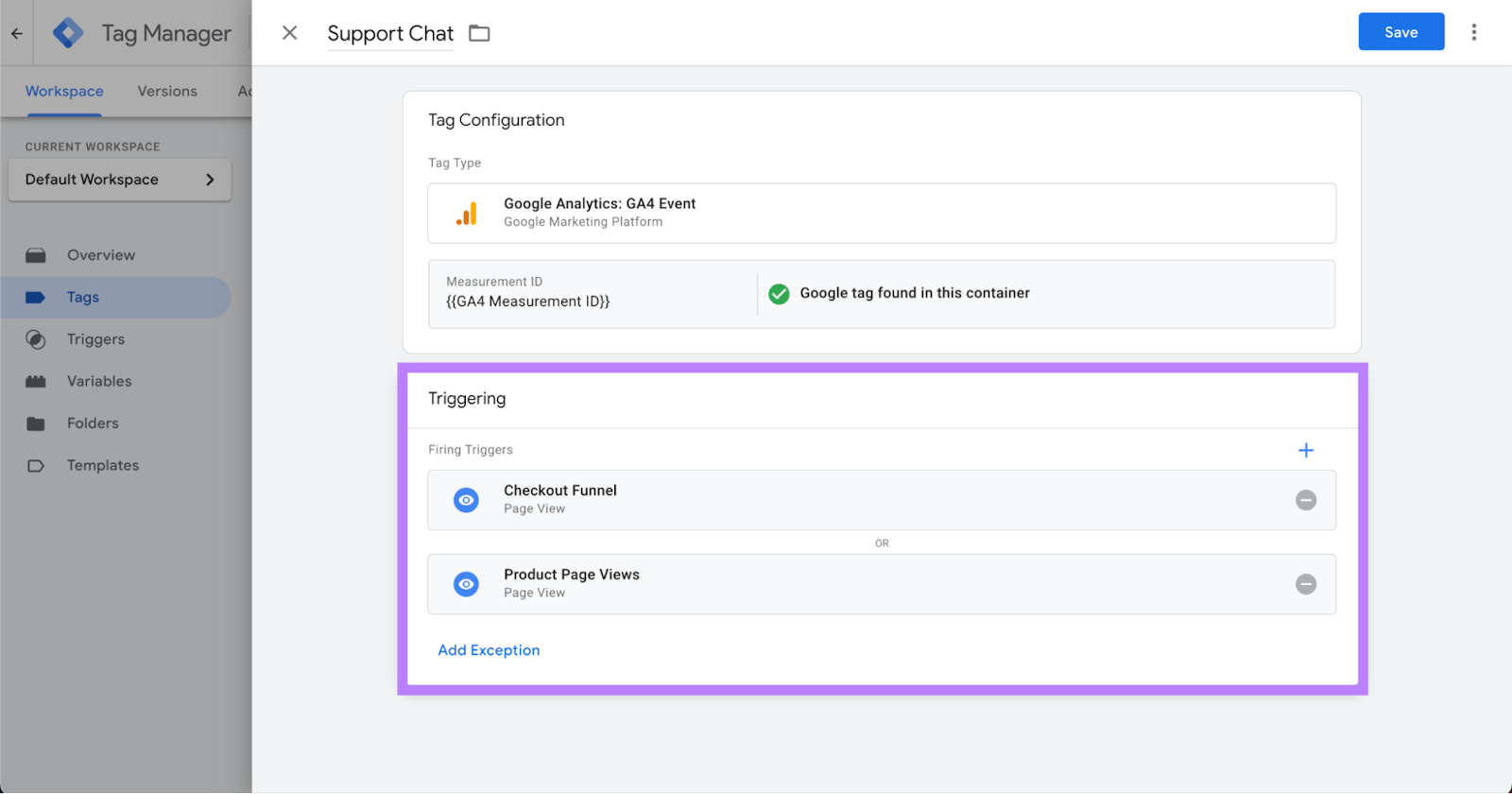
Task: Click the folder icon beside the tag name
Action: (x=480, y=33)
